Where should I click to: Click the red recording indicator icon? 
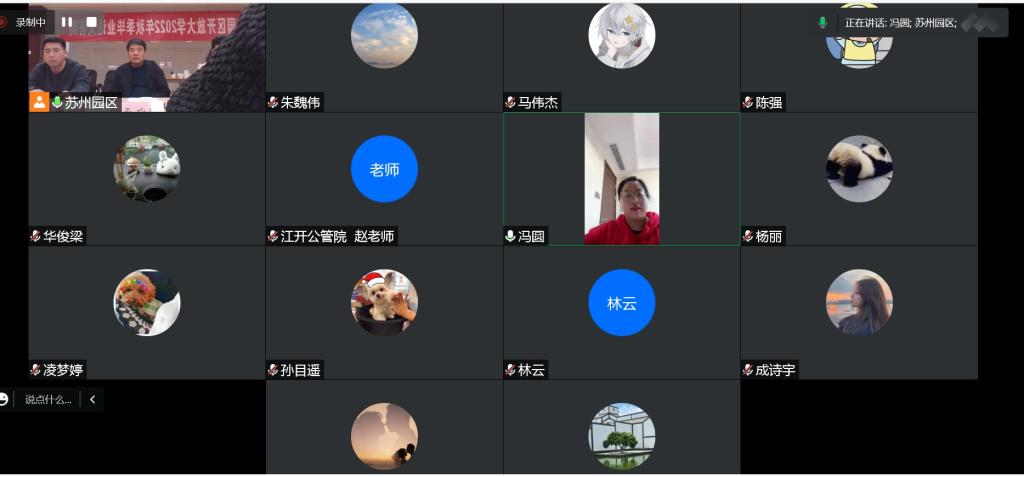pos(3,22)
